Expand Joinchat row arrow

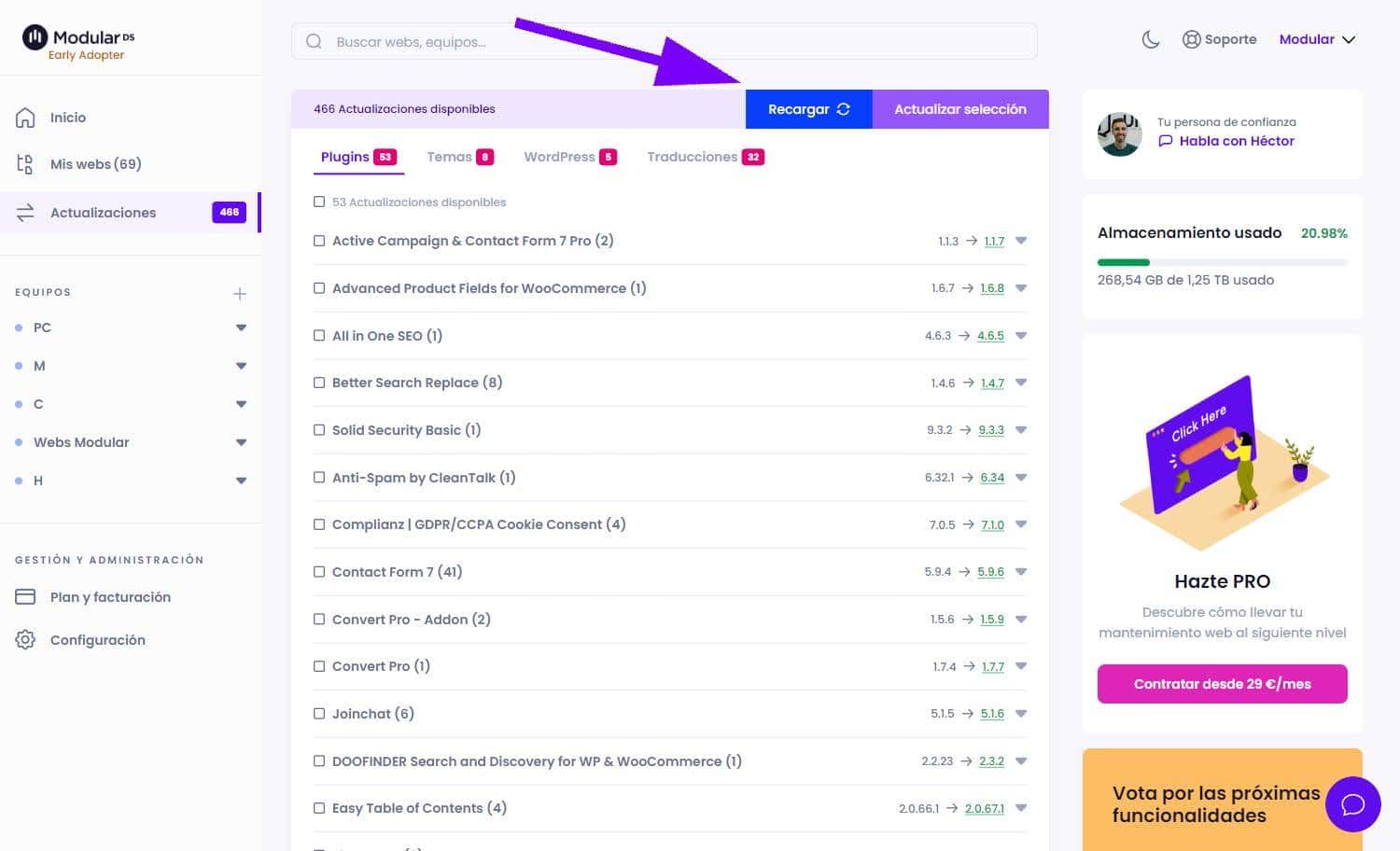(1021, 714)
